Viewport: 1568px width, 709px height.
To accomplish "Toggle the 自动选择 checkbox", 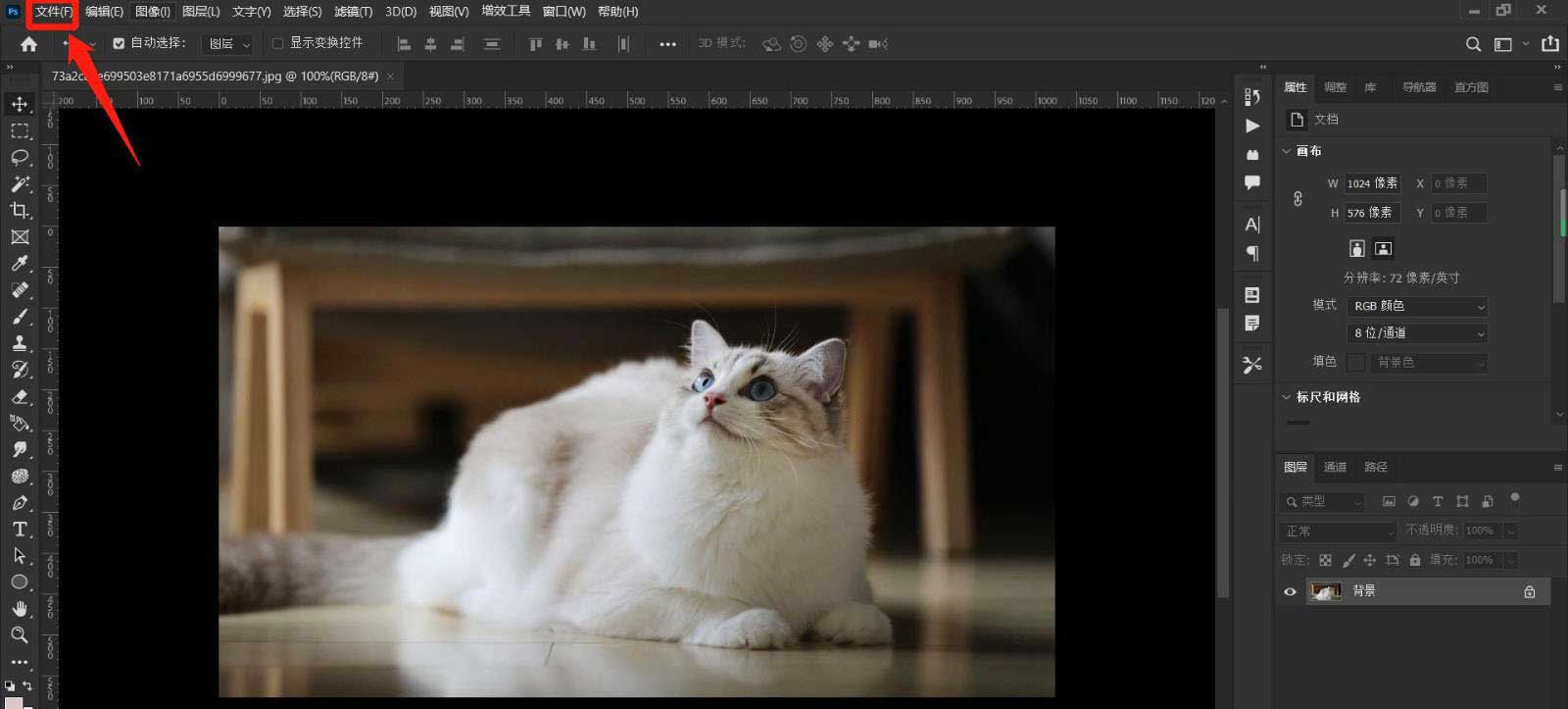I will 119,43.
